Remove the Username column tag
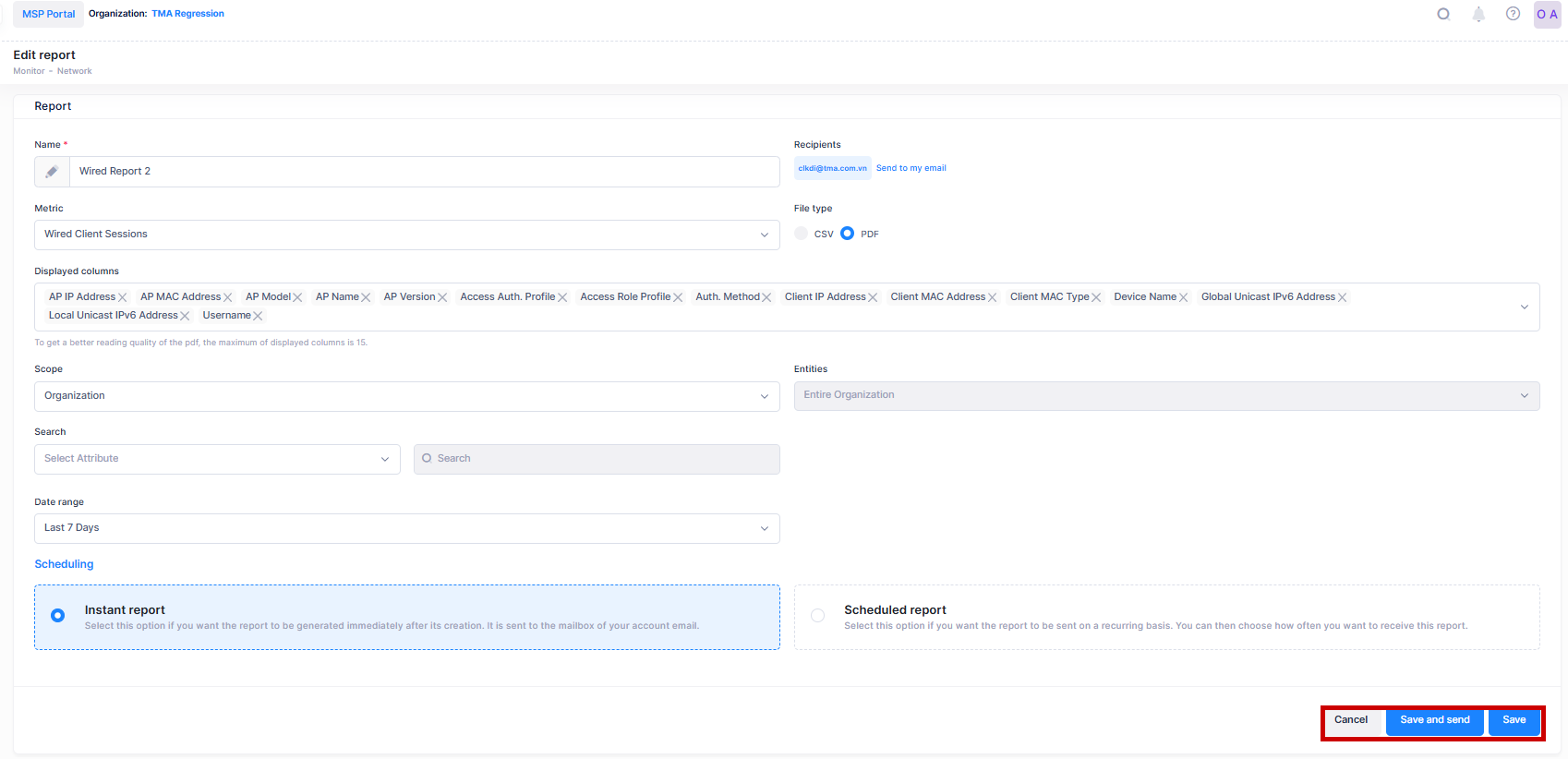This screenshot has width=1568, height=759. 258,316
